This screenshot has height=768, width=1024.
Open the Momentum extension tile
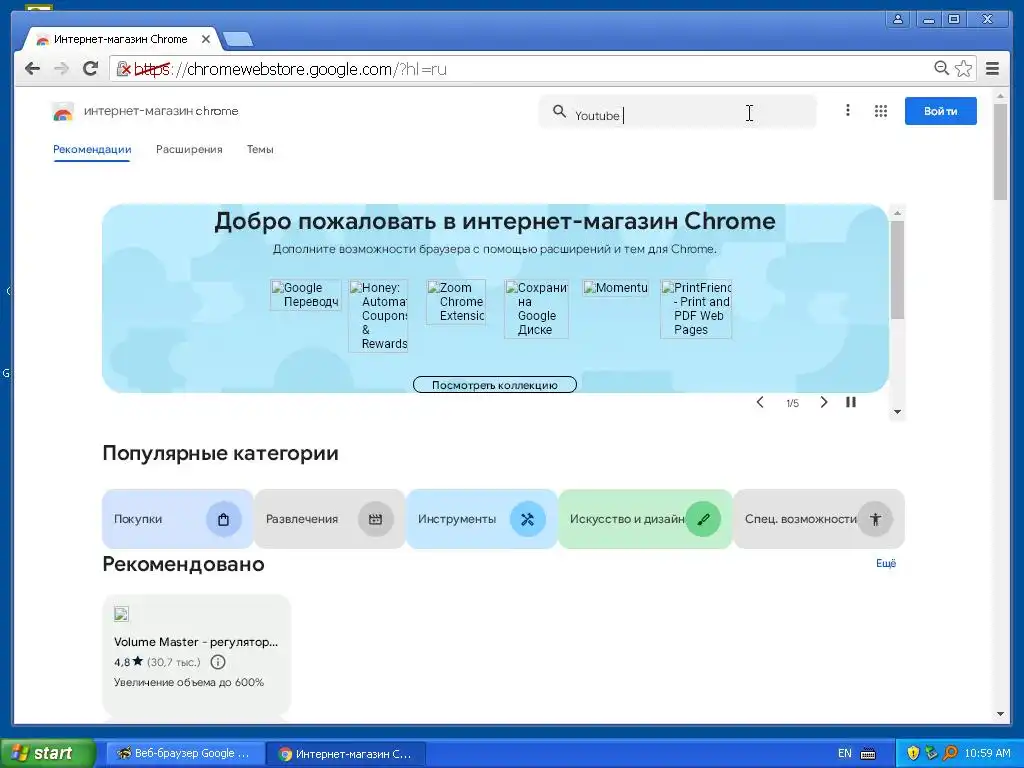click(x=615, y=288)
